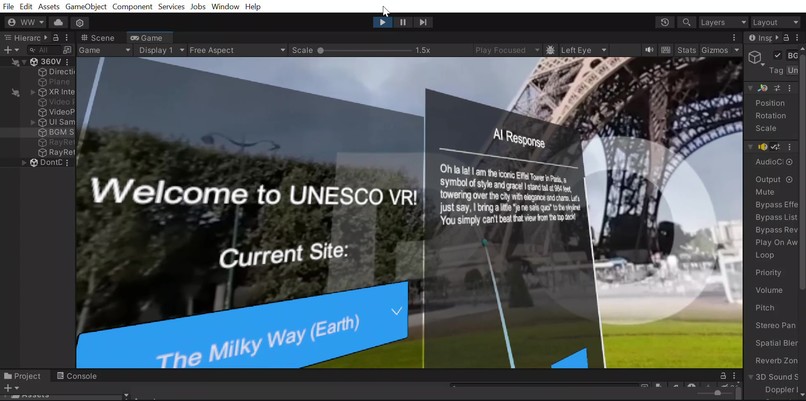
Task: Toggle scene picking for XR Interaction object
Action: point(15,93)
